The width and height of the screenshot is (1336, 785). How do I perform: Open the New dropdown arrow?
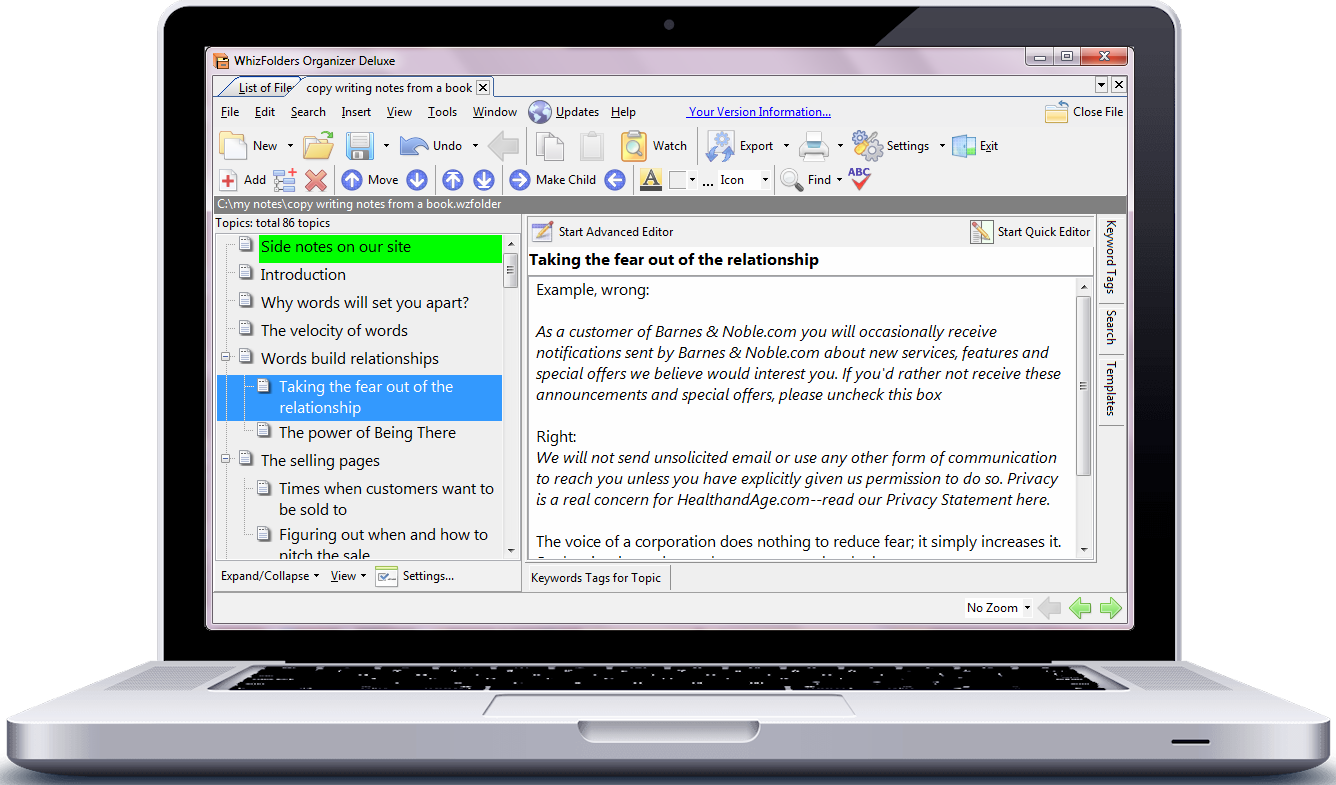290,146
